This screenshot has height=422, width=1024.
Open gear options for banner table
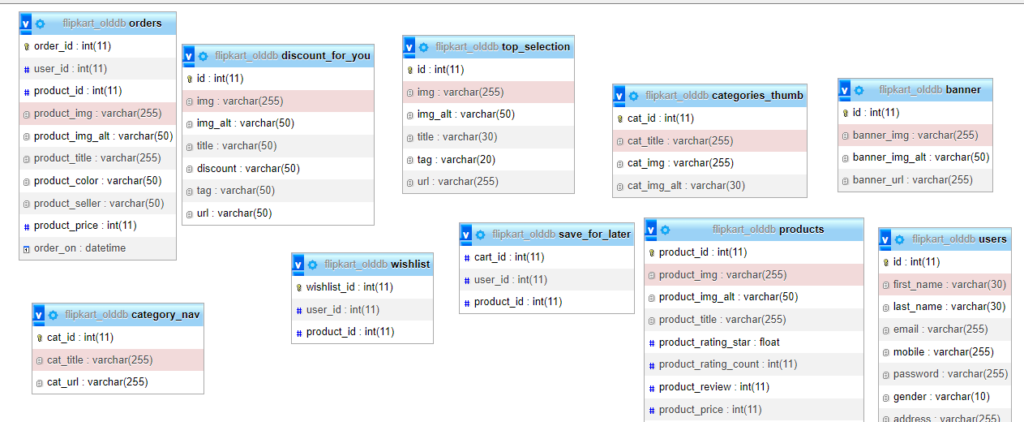[x=859, y=90]
